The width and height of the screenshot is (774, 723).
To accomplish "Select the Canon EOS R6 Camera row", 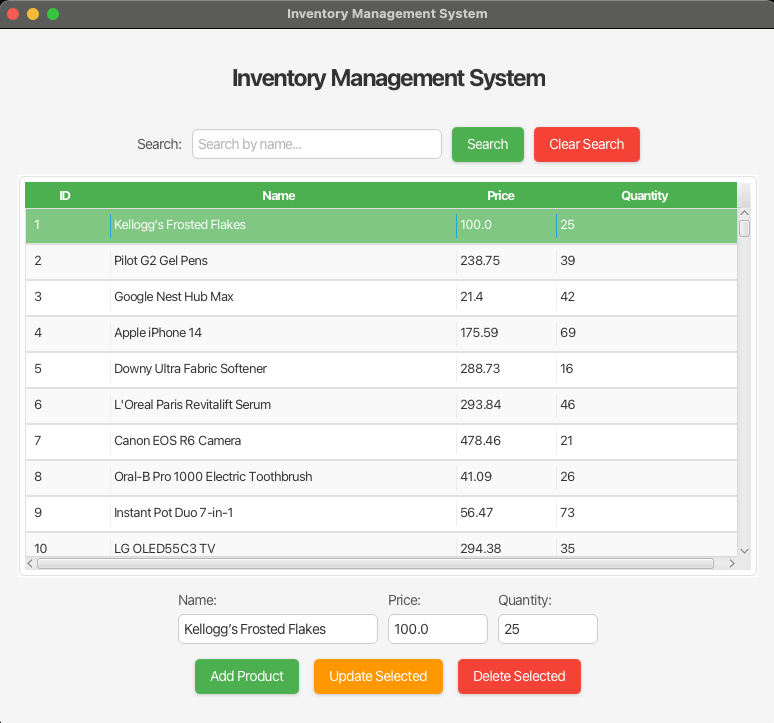I will click(x=381, y=442).
